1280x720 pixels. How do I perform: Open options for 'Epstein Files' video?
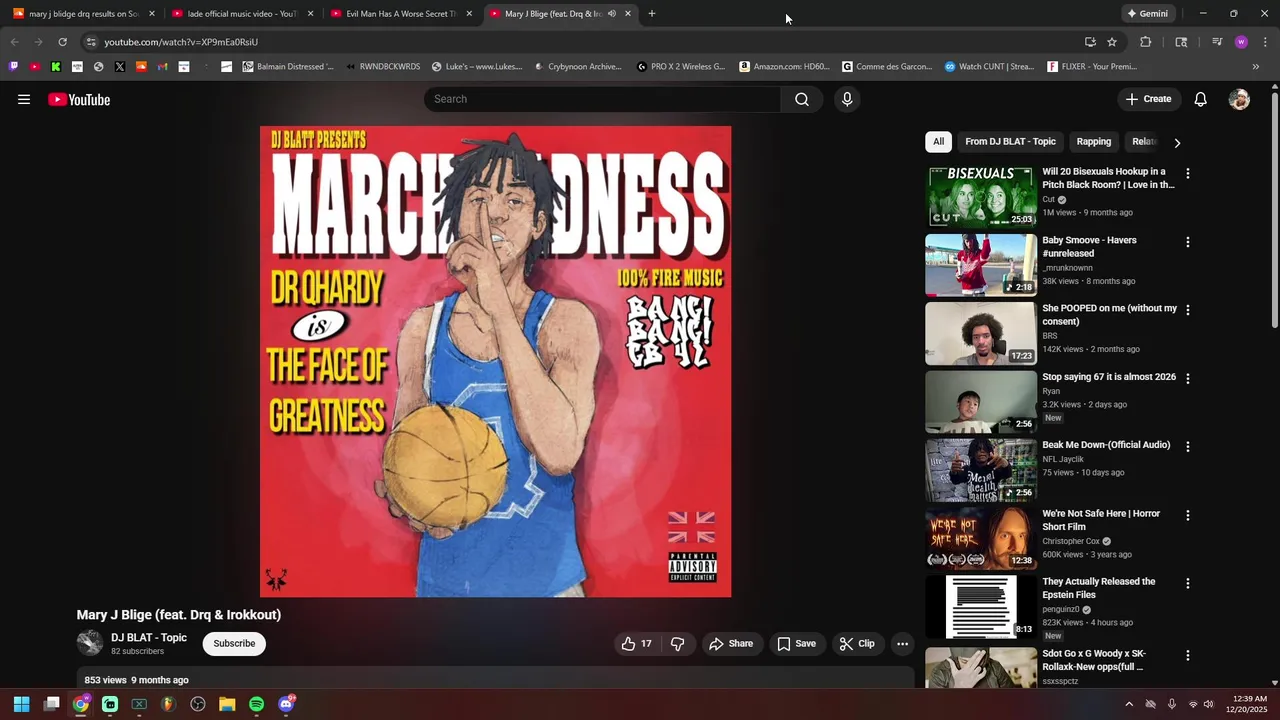click(x=1188, y=583)
